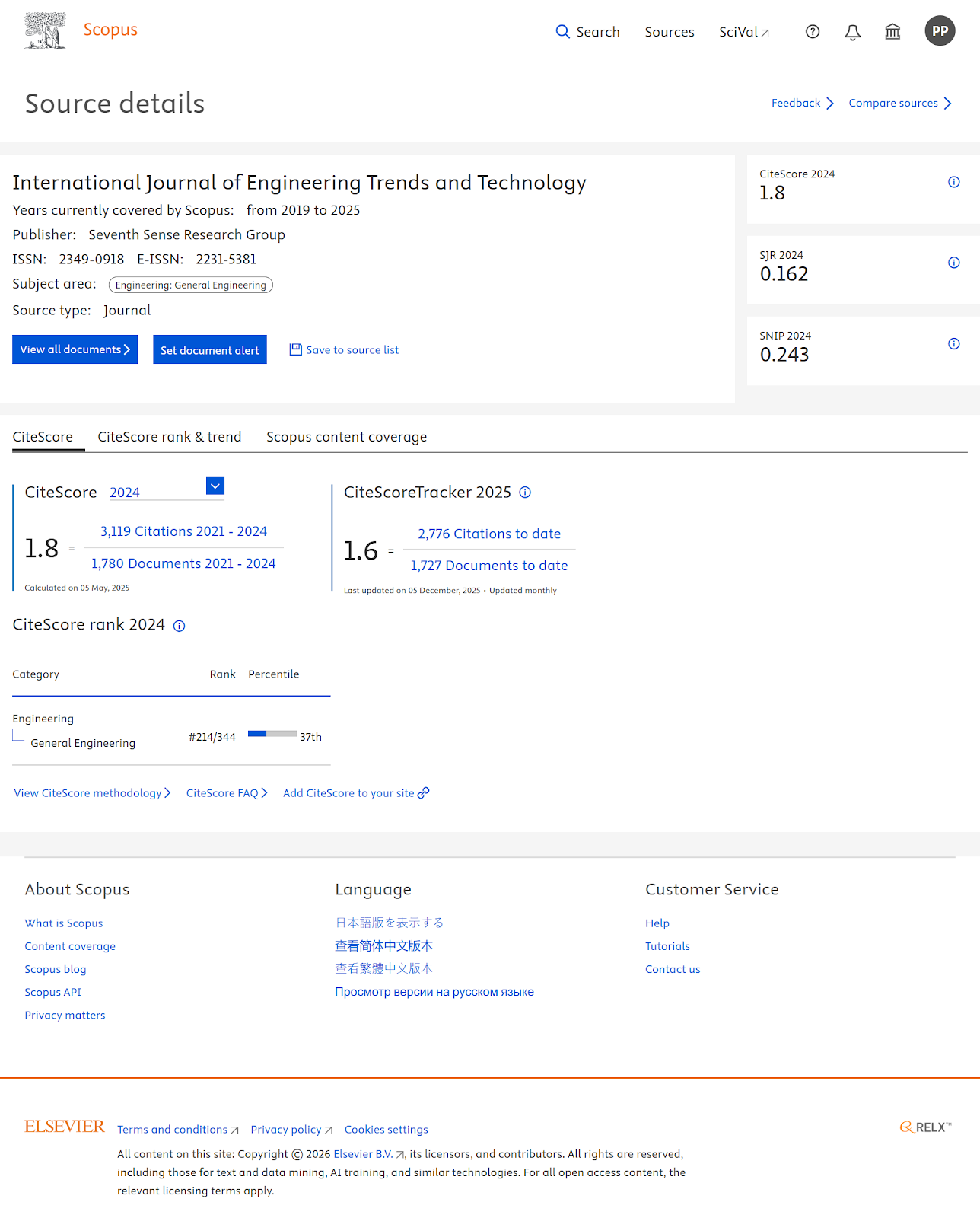The width and height of the screenshot is (980, 1218).
Task: Open 3,119 Citations 2021 - 2024 link
Action: [183, 531]
